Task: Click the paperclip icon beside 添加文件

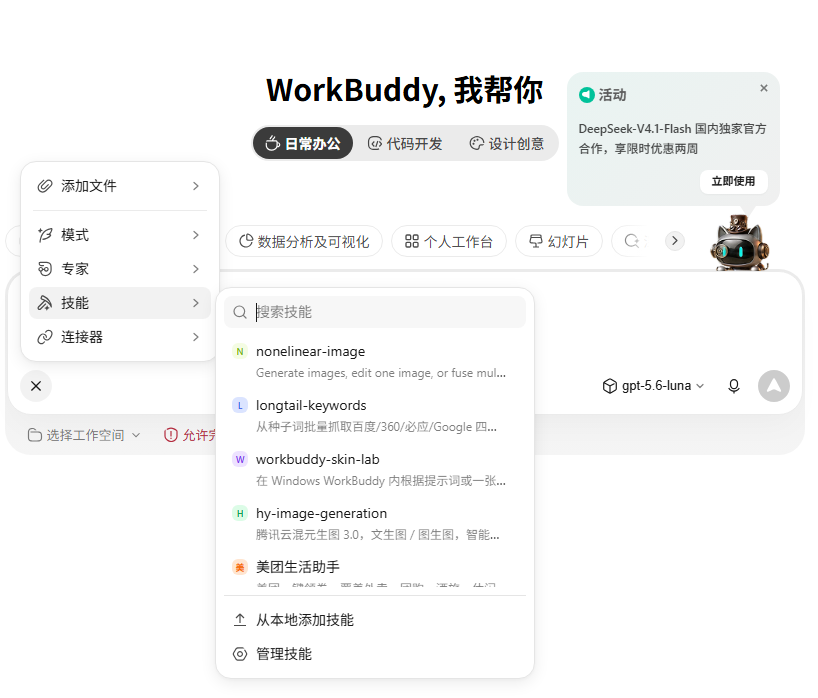Action: (x=45, y=186)
